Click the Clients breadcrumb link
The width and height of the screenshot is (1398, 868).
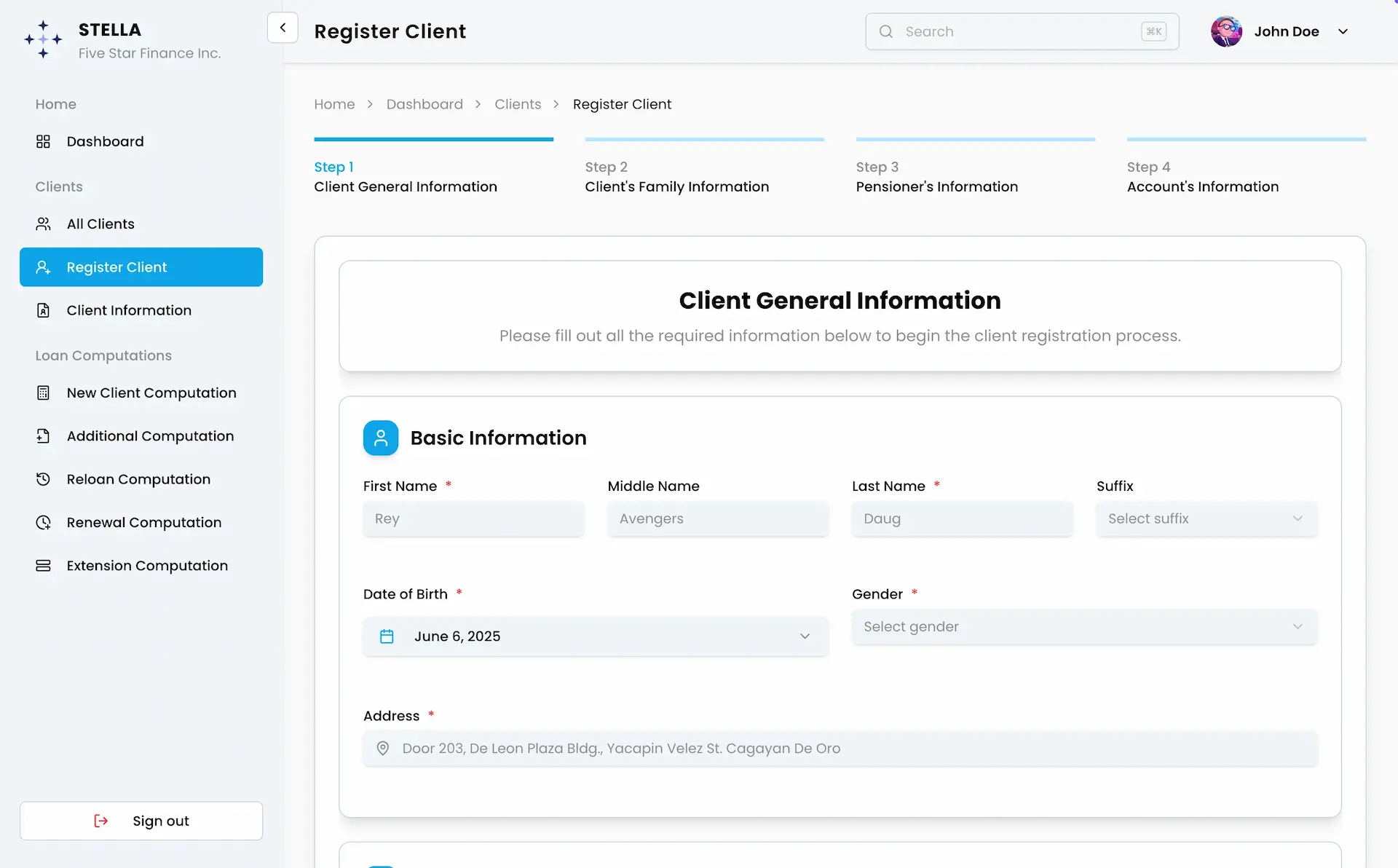pos(518,104)
